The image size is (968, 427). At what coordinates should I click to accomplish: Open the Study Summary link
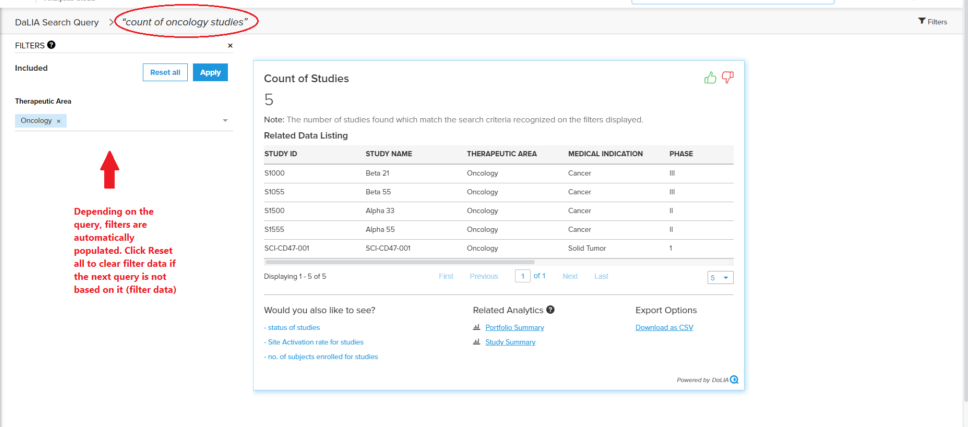click(x=511, y=342)
